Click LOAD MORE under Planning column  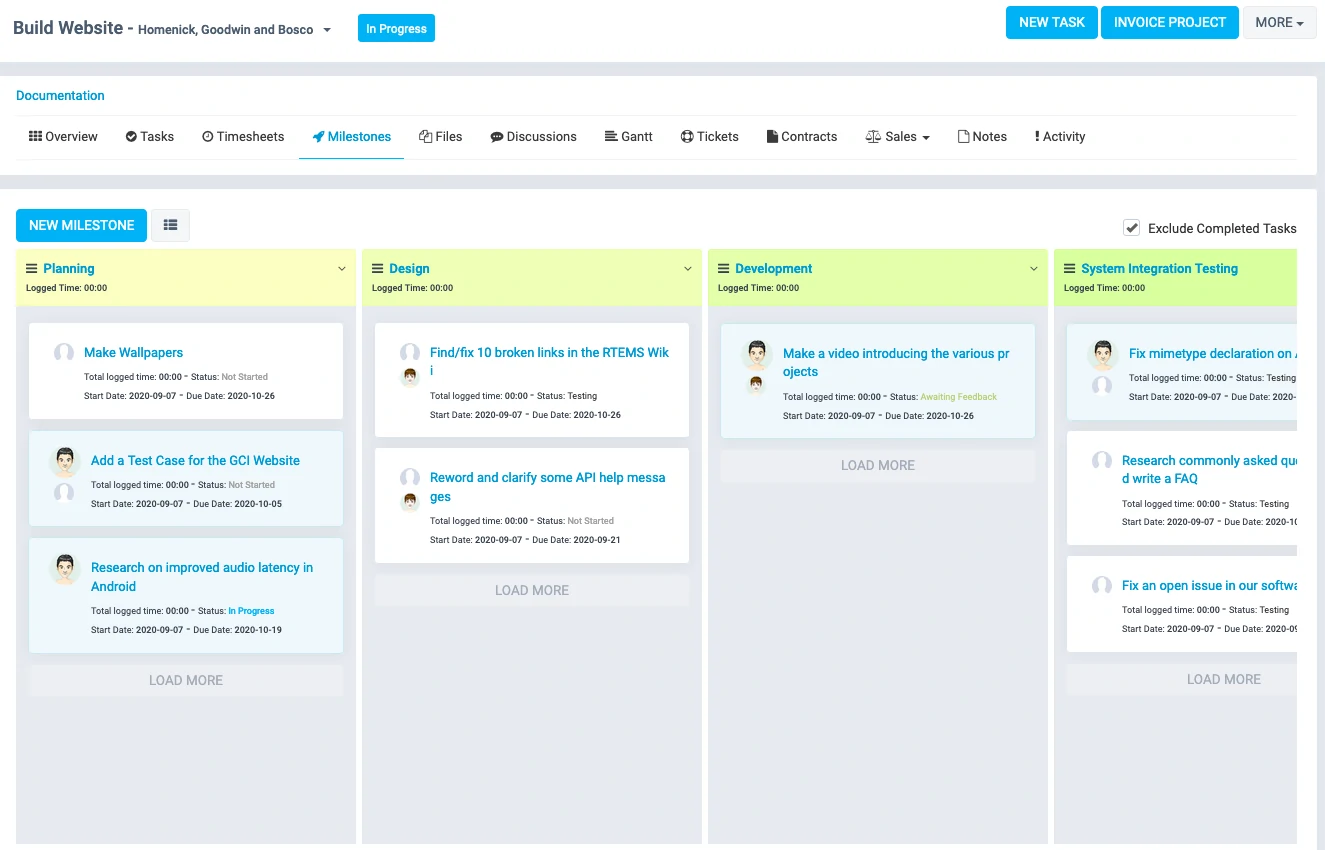point(186,680)
